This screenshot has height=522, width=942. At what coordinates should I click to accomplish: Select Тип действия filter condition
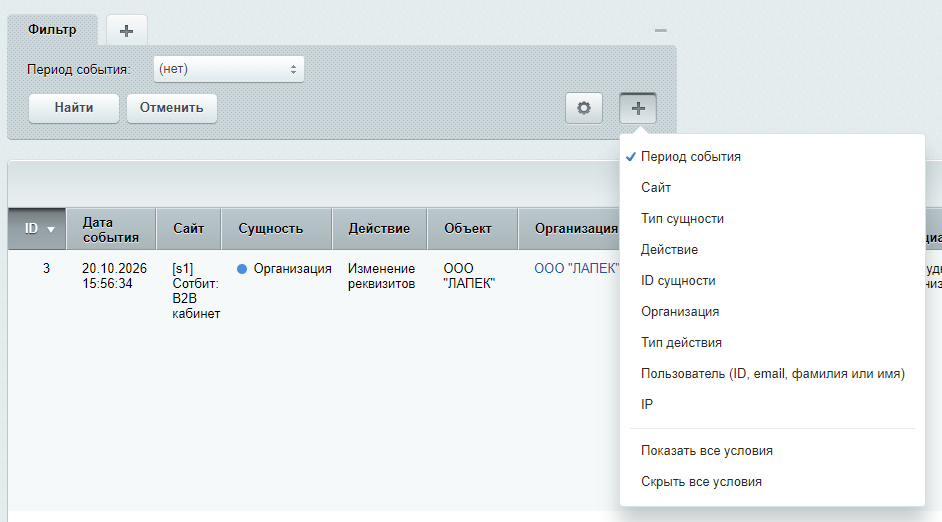click(772, 343)
